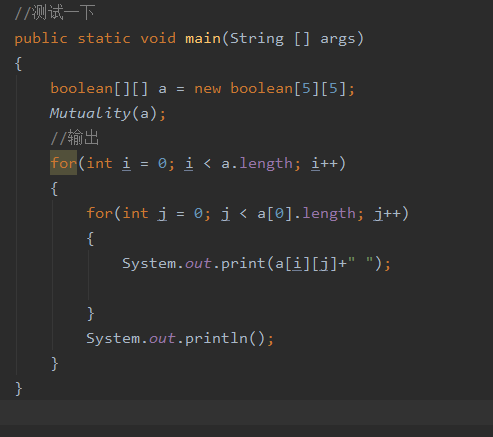Click the 'println' method call
The width and height of the screenshot is (493, 437).
216,339
